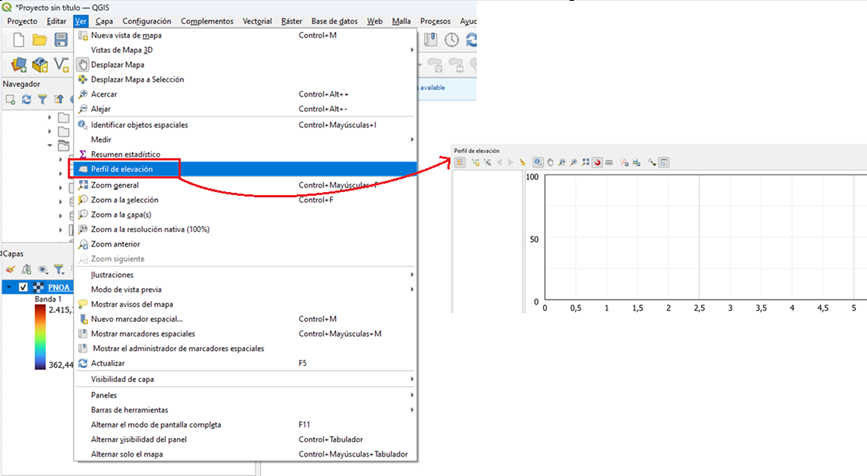The width and height of the screenshot is (867, 476).
Task: Click the Banda 1 color ramp legend
Action: [39, 337]
